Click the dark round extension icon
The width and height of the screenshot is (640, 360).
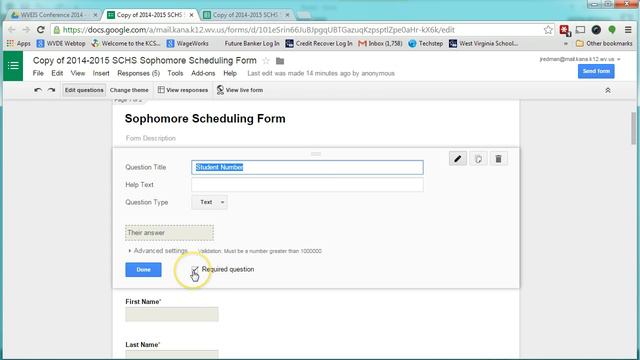pyautogui.click(x=596, y=30)
